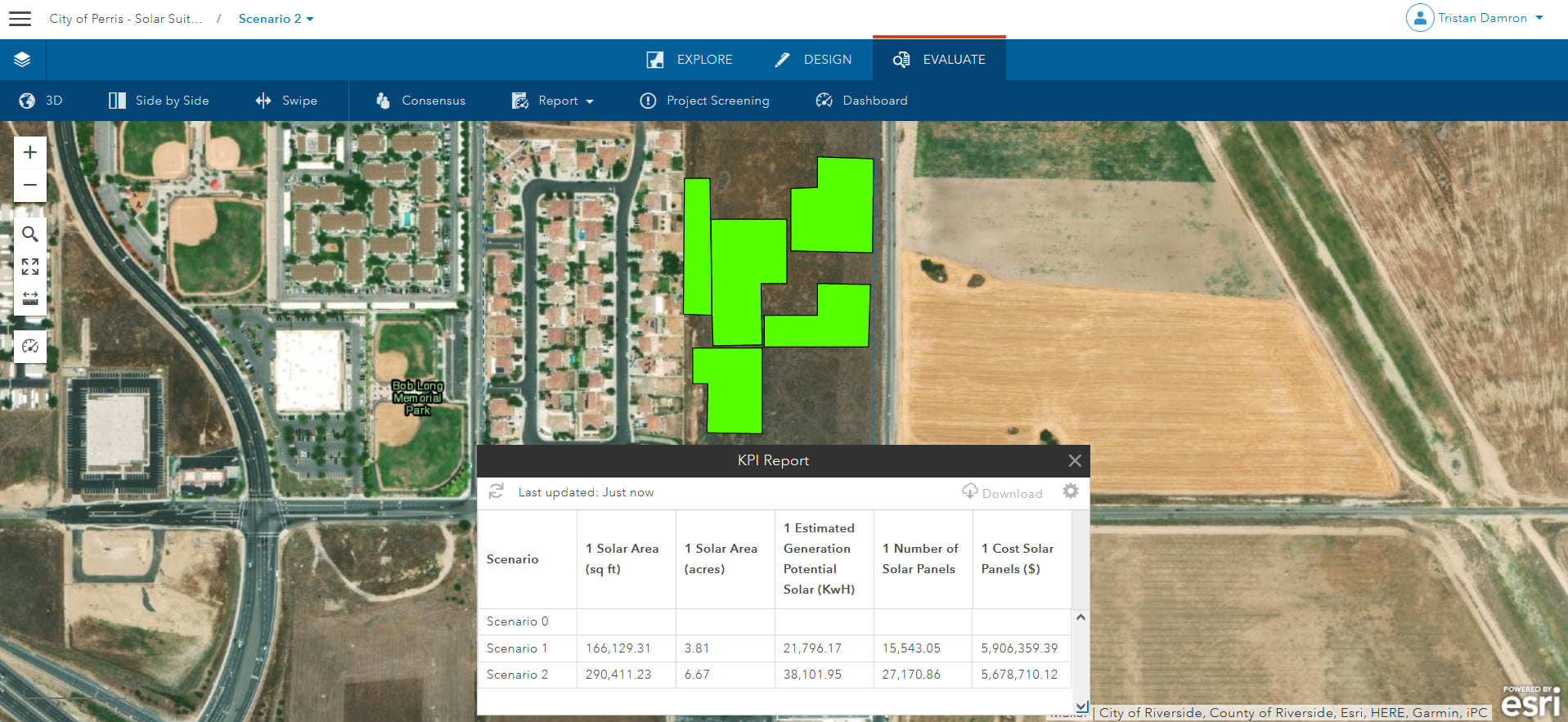The height and width of the screenshot is (722, 1568).
Task: Switch to the DESIGN tab
Action: (x=813, y=60)
